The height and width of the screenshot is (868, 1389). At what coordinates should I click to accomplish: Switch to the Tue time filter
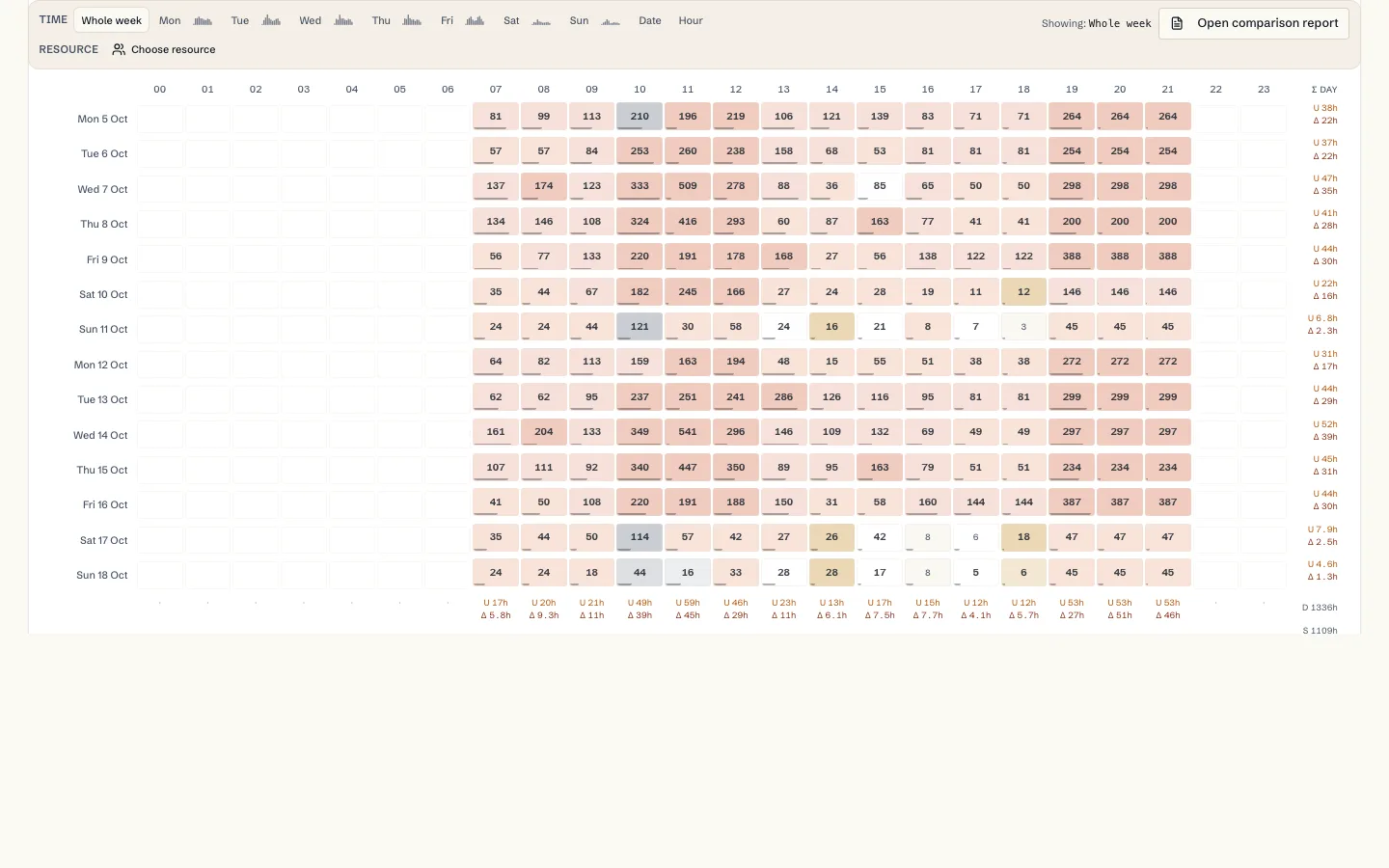click(x=240, y=20)
